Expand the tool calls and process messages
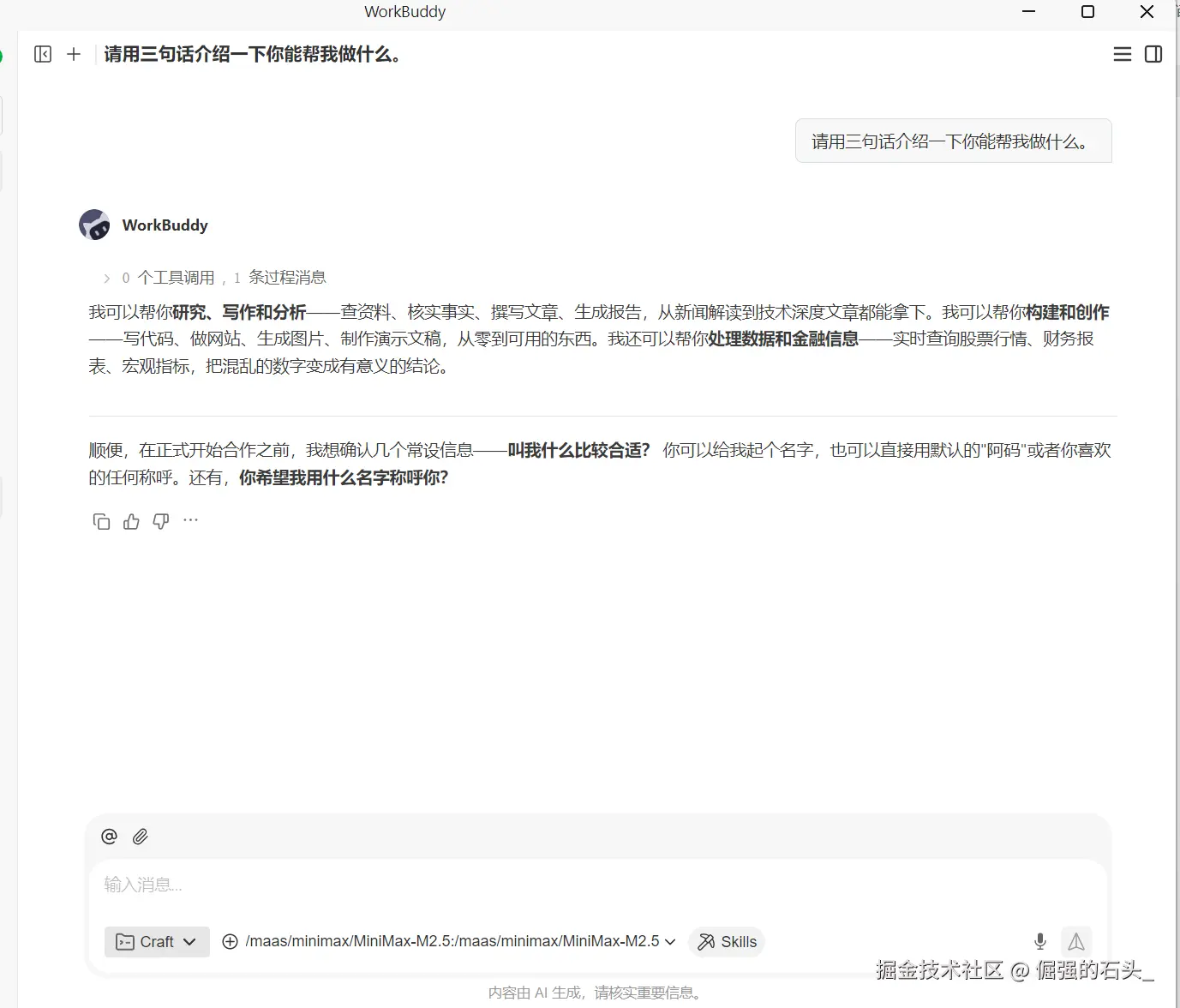The image size is (1180, 1008). 215,278
